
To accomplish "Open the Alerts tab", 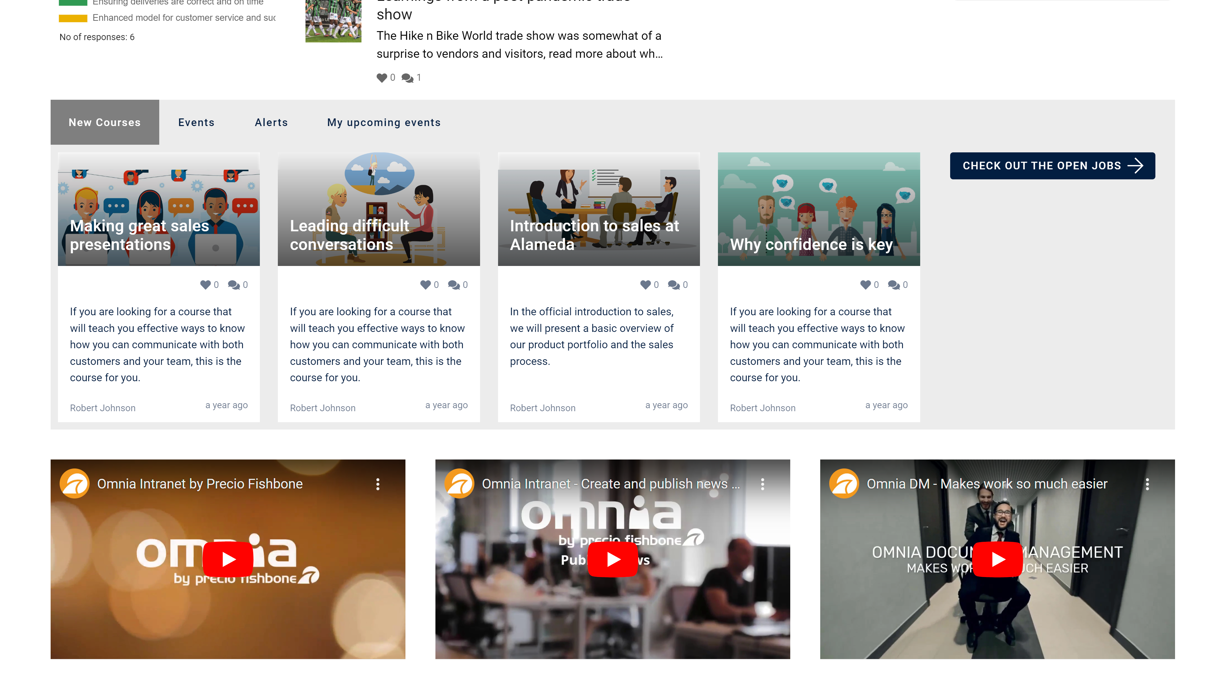I will pos(271,122).
